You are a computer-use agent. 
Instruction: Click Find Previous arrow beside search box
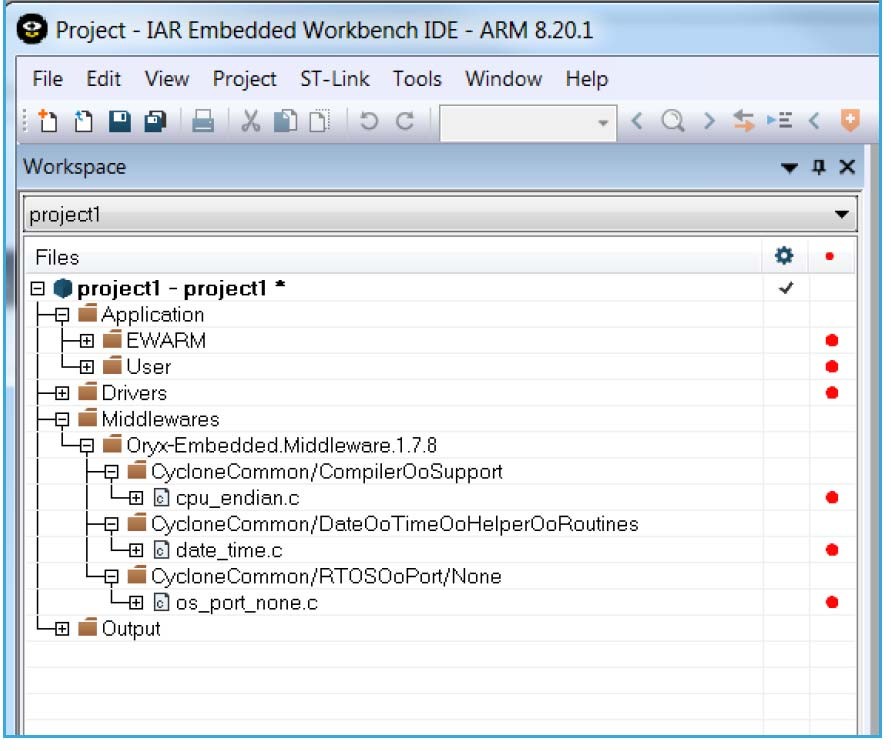[x=638, y=121]
